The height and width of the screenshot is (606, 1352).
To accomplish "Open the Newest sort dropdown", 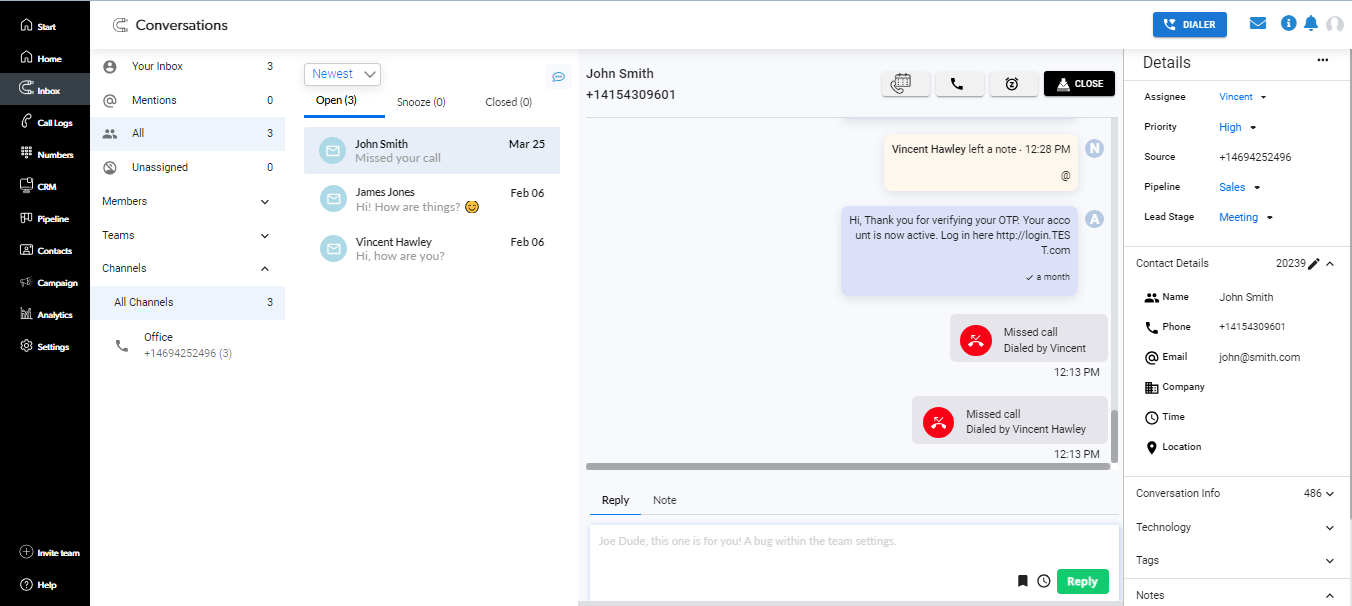I will (x=342, y=74).
